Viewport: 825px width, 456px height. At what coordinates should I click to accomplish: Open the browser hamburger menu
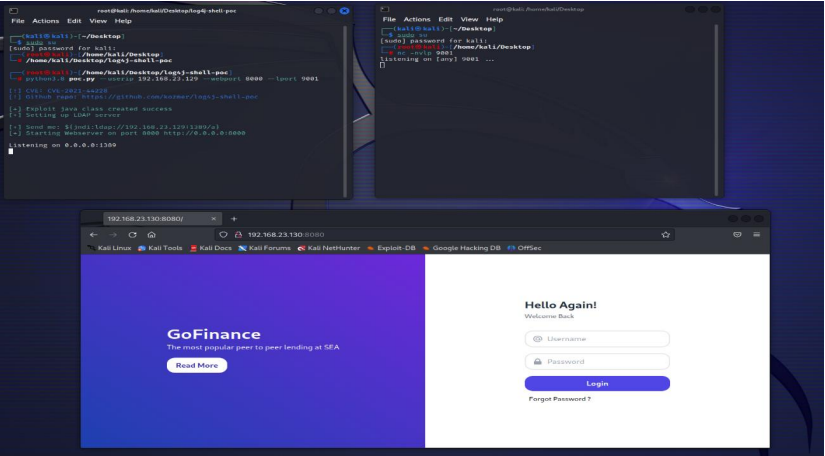[x=757, y=235]
